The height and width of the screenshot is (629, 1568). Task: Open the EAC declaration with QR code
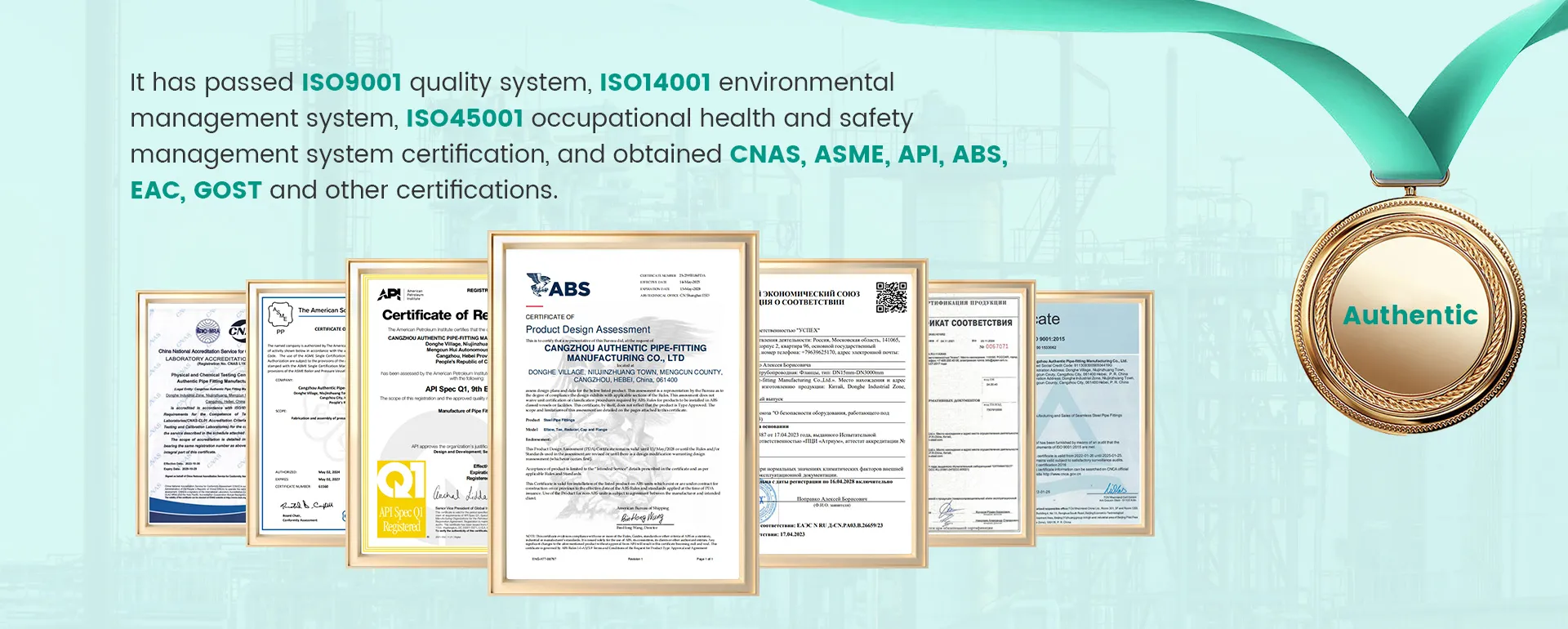(x=843, y=413)
